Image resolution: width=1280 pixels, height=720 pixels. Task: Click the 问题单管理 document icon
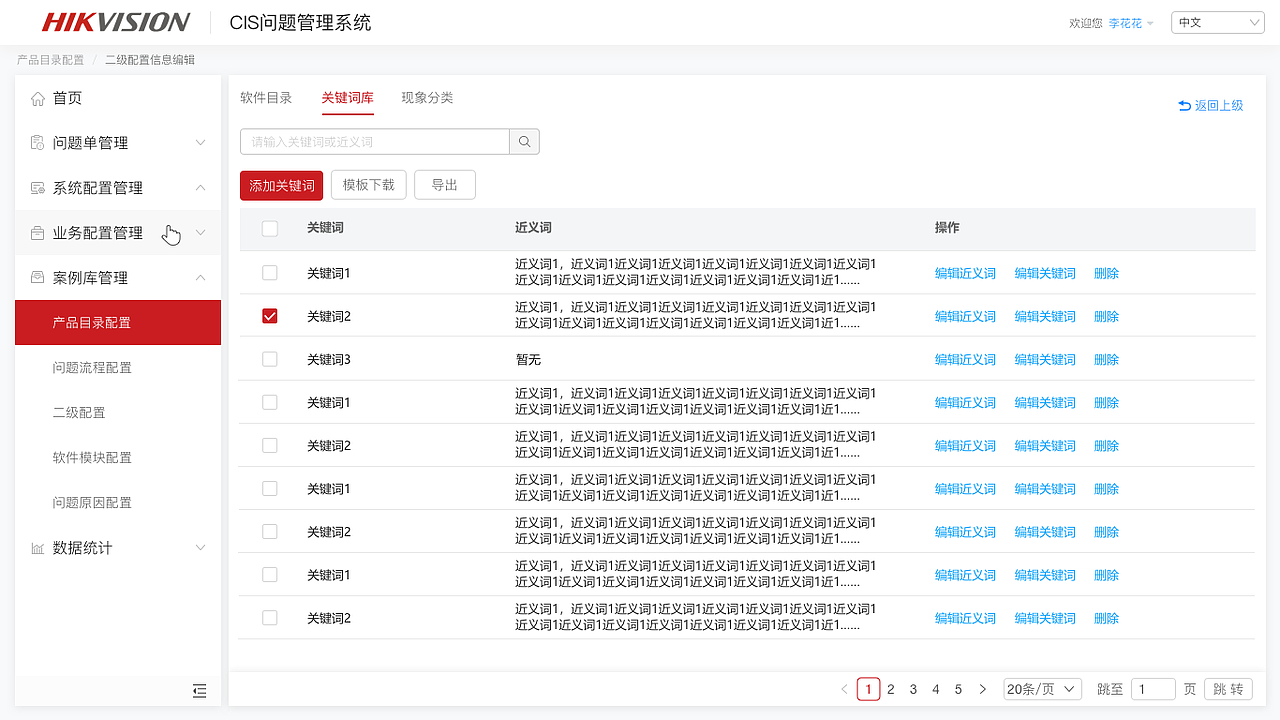37,142
